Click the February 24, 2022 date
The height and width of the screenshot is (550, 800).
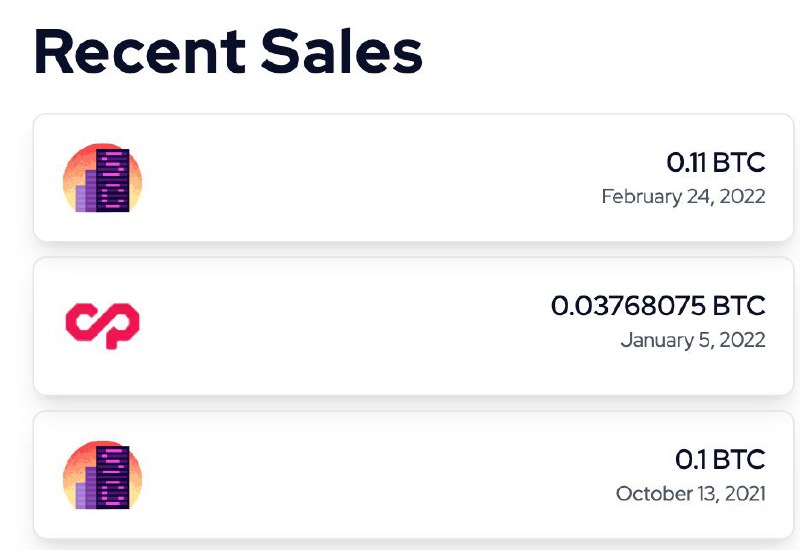[684, 196]
